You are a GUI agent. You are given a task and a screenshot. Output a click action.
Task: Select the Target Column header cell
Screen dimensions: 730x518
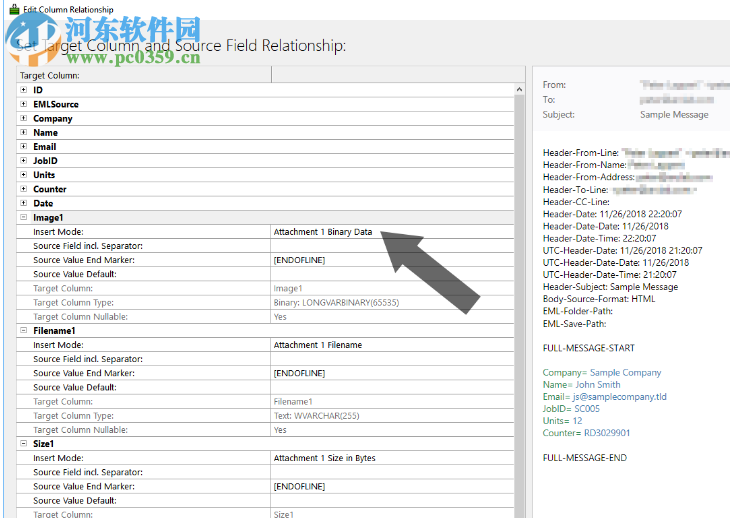(144, 75)
